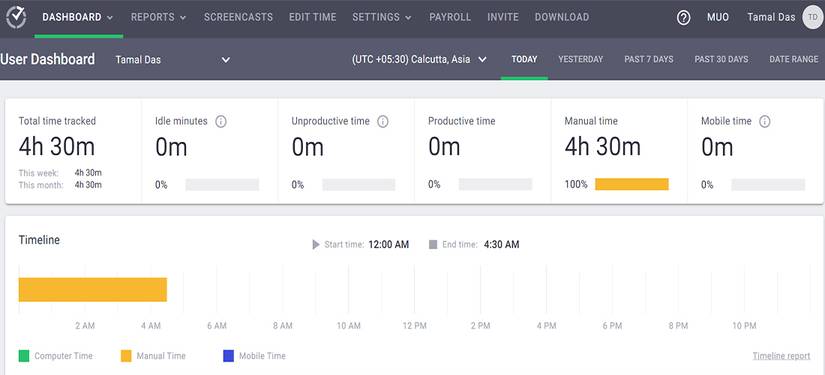Screen dimensions: 825x375
Task: Click the User Dashboard heading
Action: click(47, 59)
